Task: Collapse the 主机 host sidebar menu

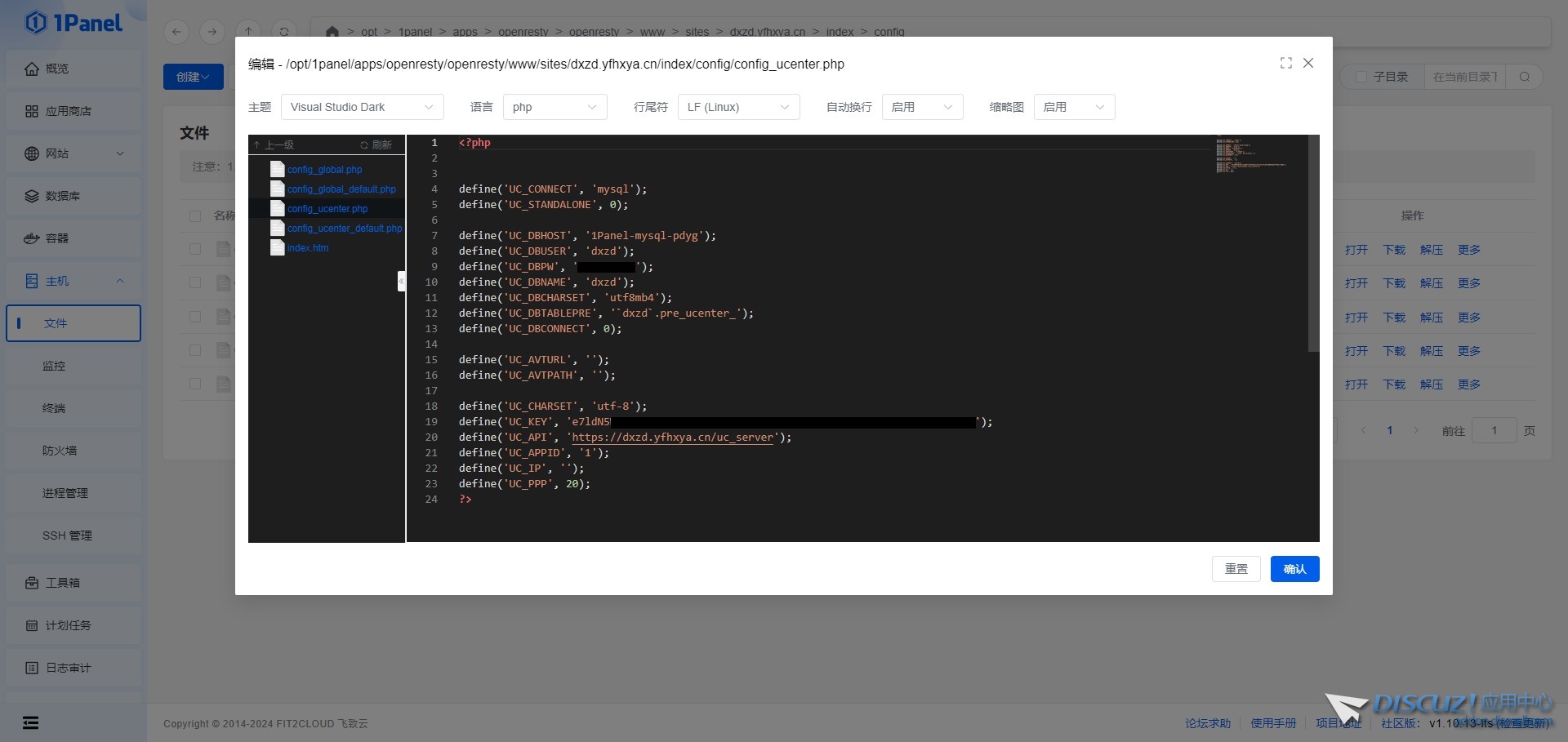Action: pos(73,281)
